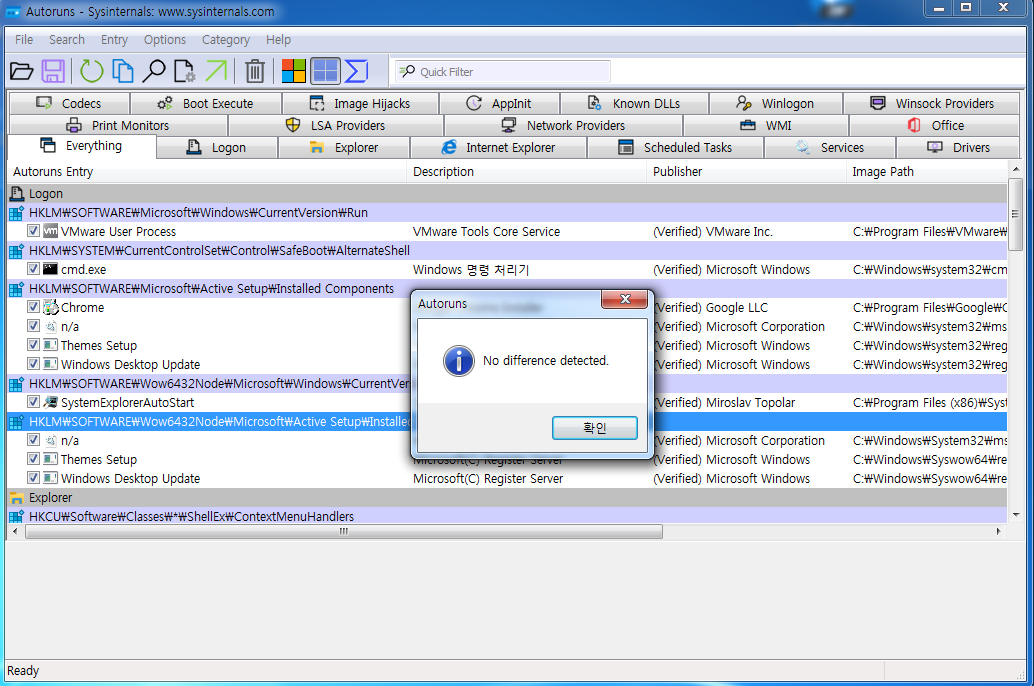Image resolution: width=1034 pixels, height=686 pixels.
Task: Open the Entry menu
Action: click(x=114, y=40)
